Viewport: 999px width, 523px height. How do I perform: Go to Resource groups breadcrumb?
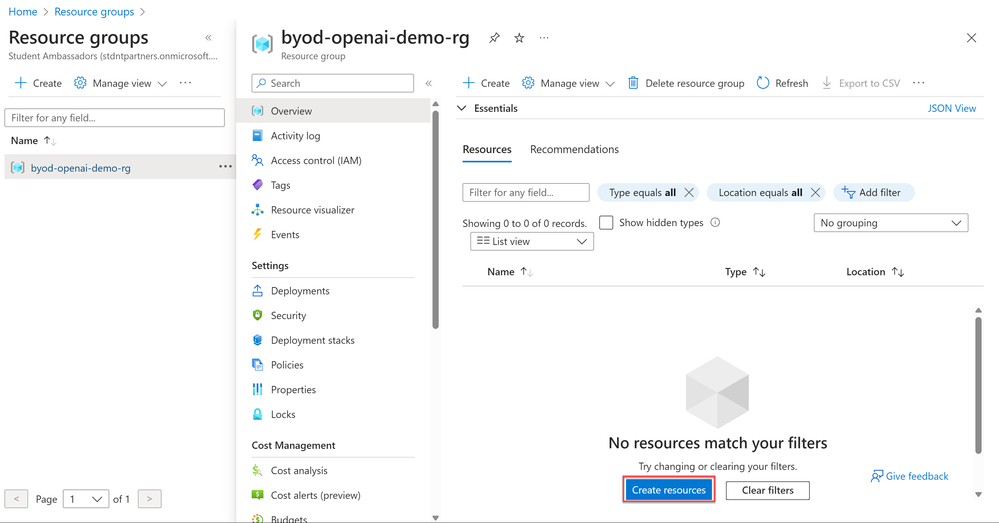[x=94, y=12]
